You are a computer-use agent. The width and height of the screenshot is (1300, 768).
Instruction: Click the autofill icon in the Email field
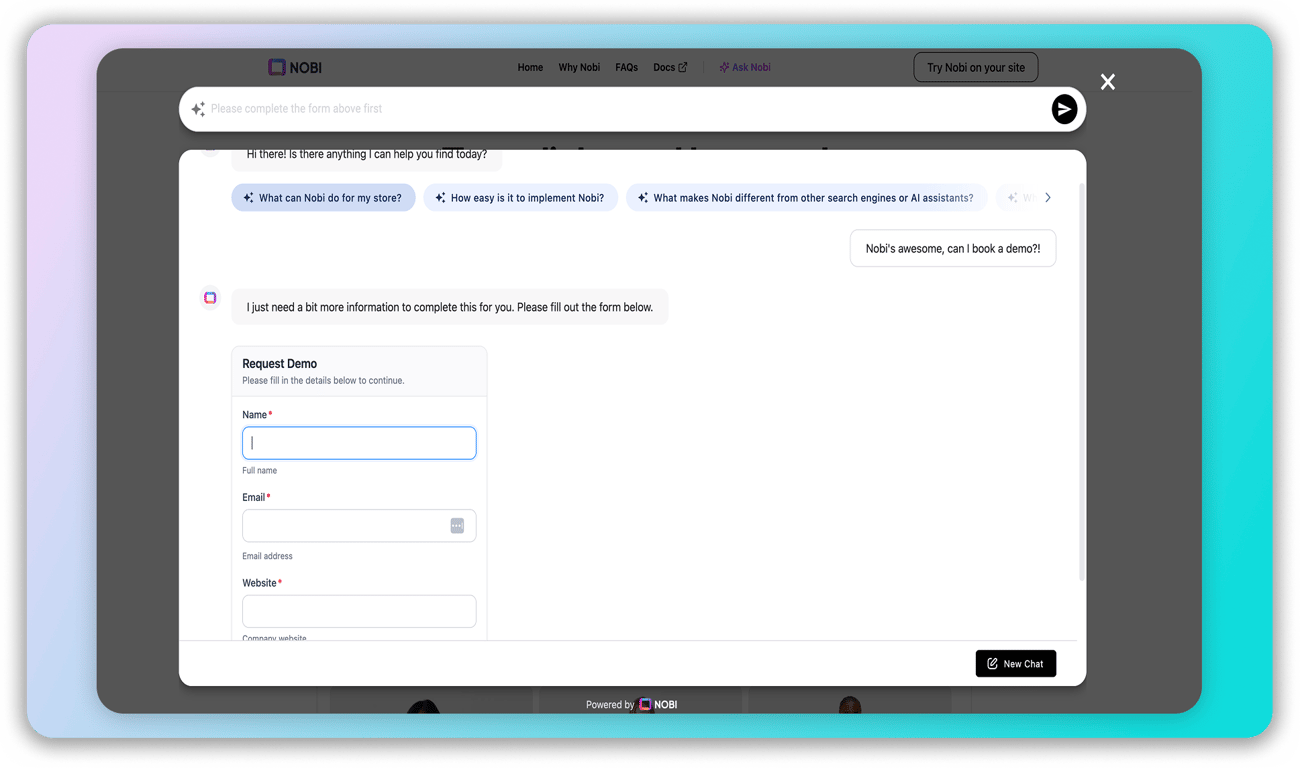coord(457,526)
